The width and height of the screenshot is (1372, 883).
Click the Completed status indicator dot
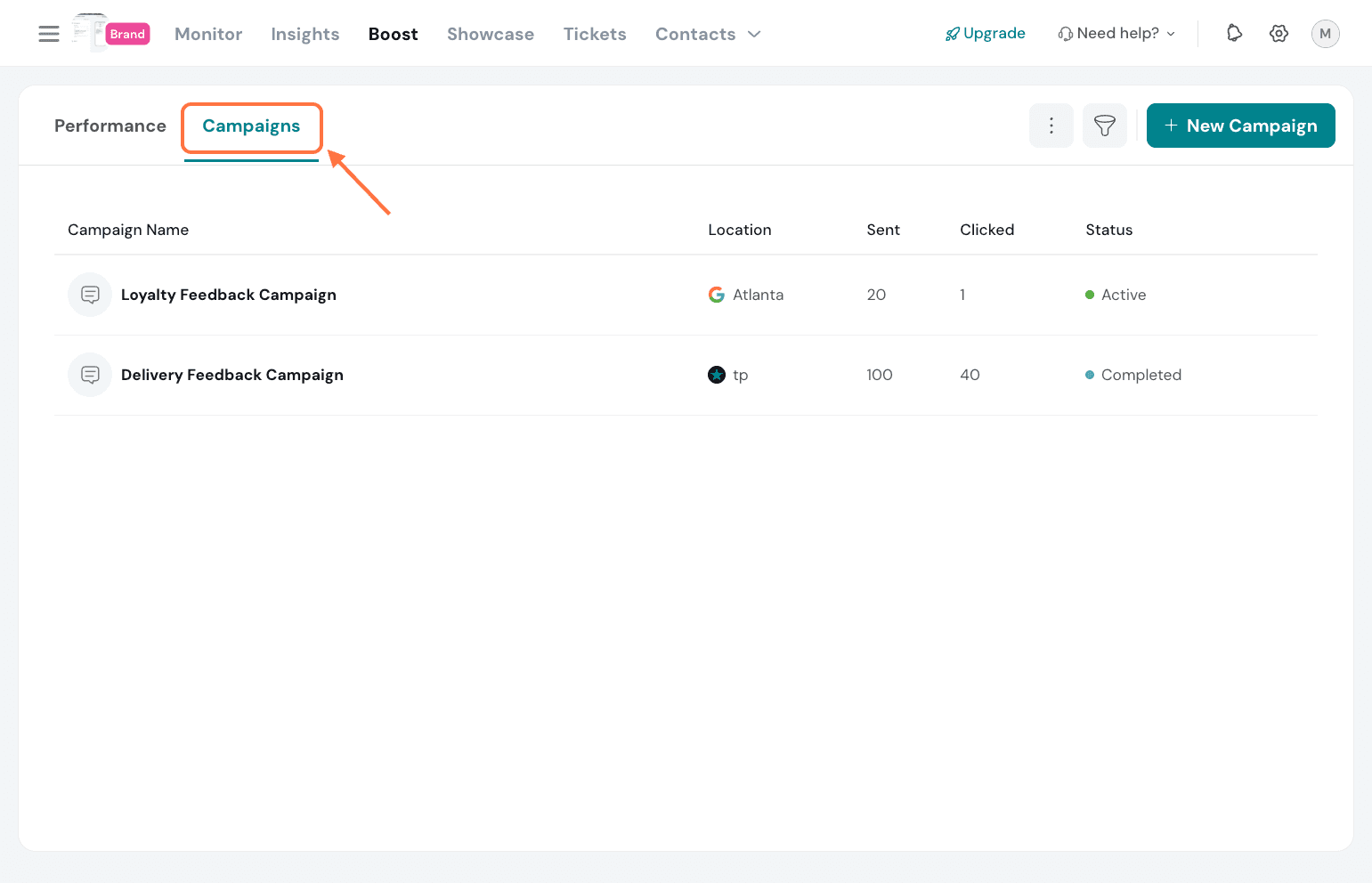(1090, 375)
